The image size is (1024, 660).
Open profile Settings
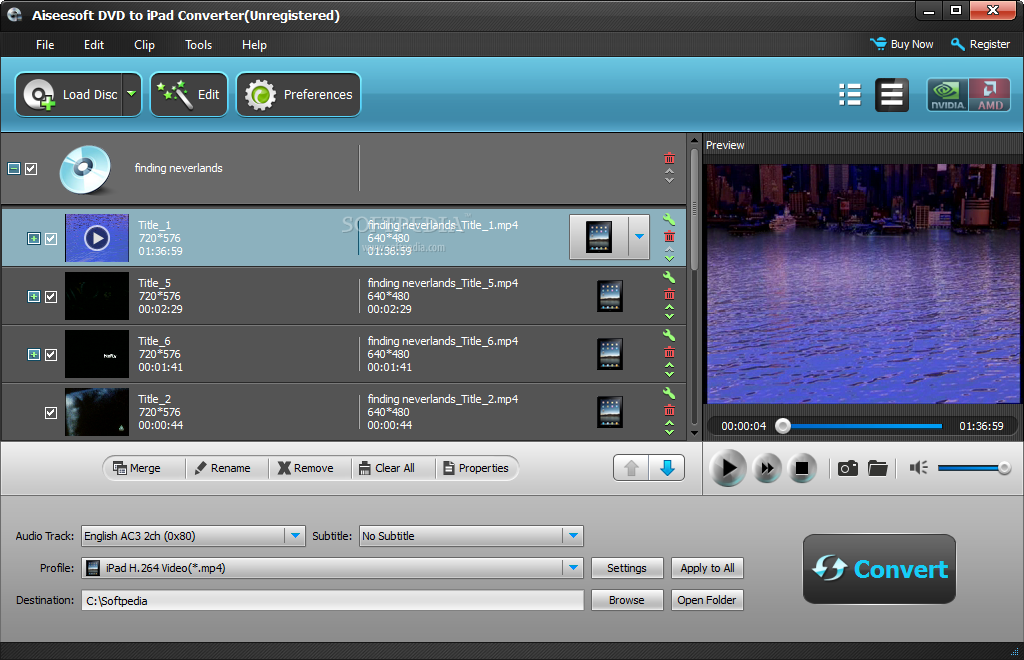click(x=627, y=568)
